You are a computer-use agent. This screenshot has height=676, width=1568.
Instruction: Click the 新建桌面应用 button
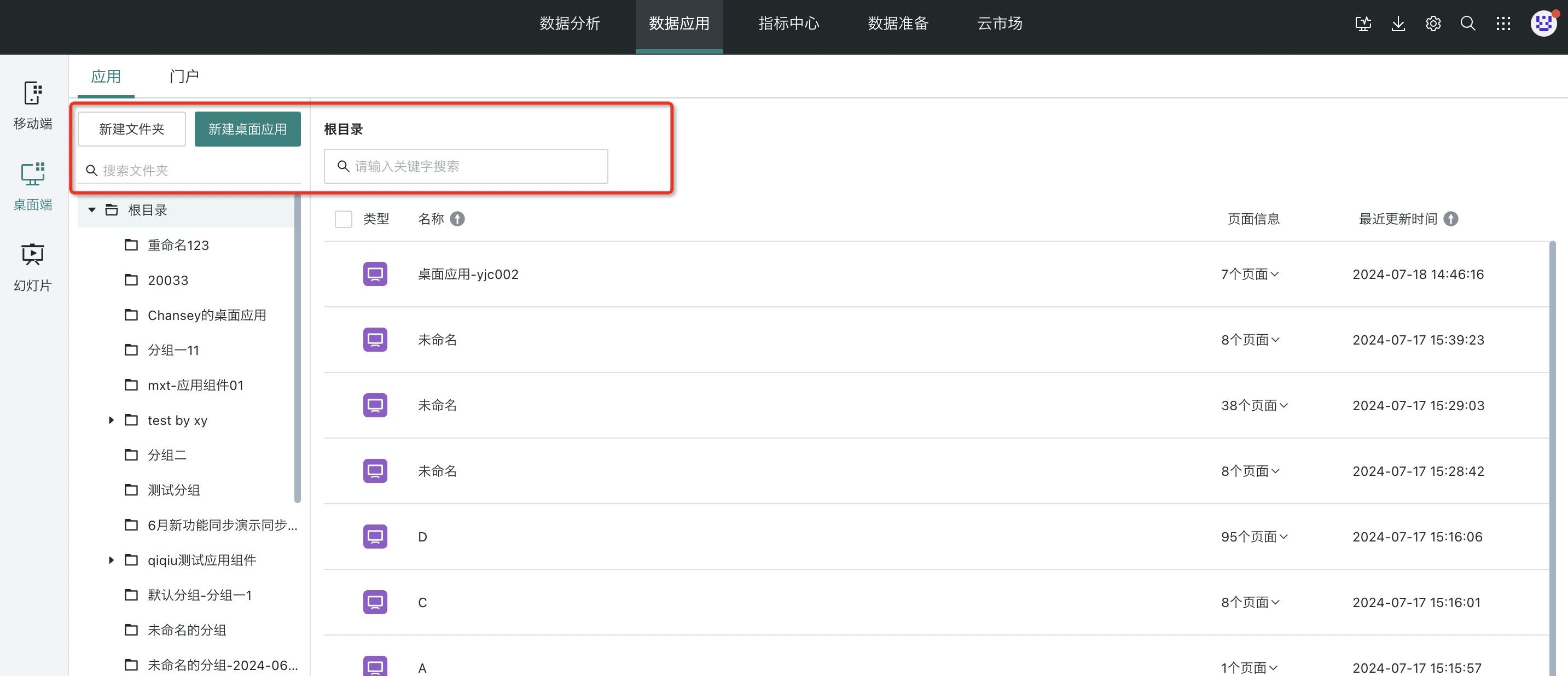(247, 129)
